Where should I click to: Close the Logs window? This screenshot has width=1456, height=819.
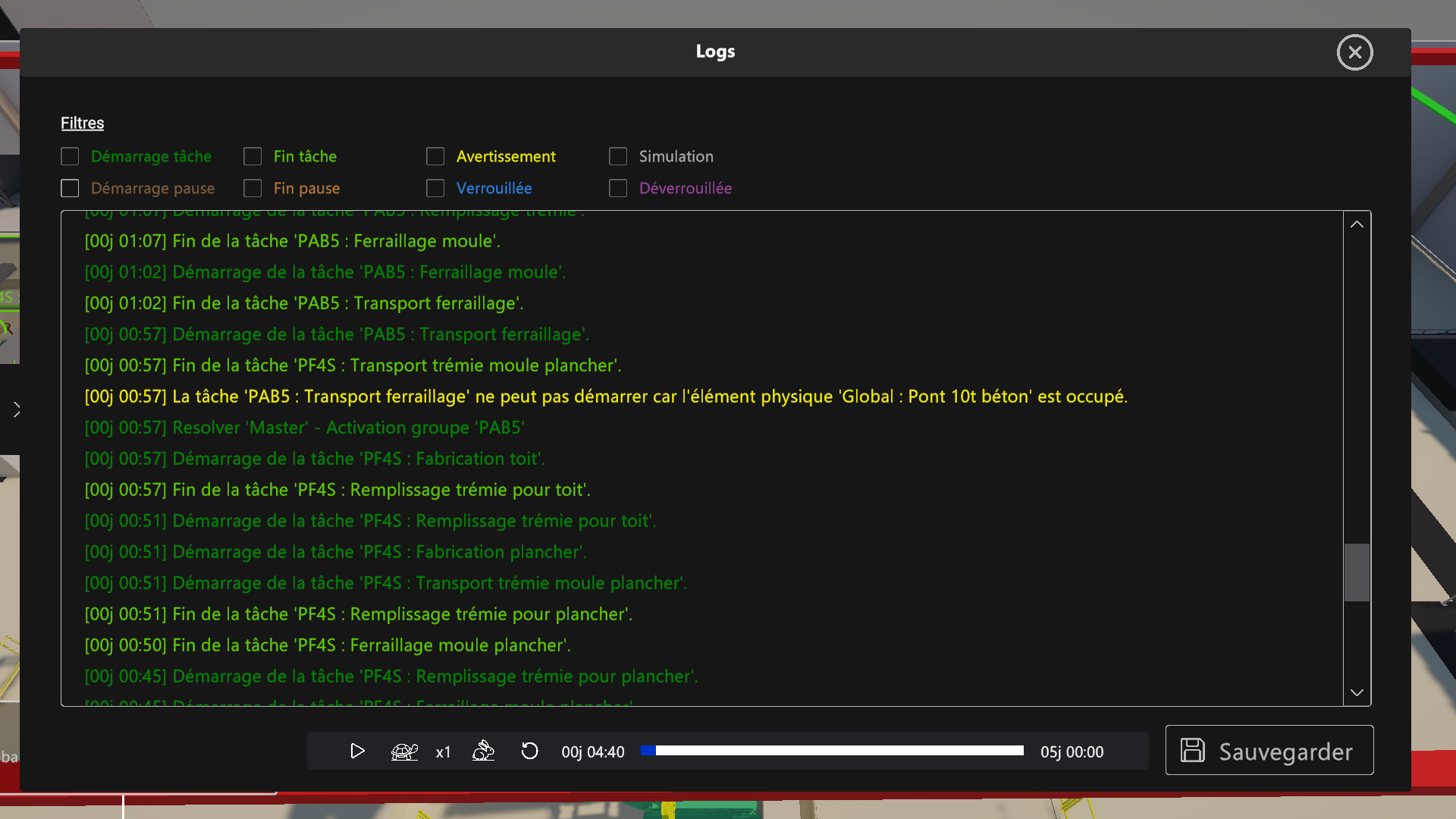[1354, 52]
